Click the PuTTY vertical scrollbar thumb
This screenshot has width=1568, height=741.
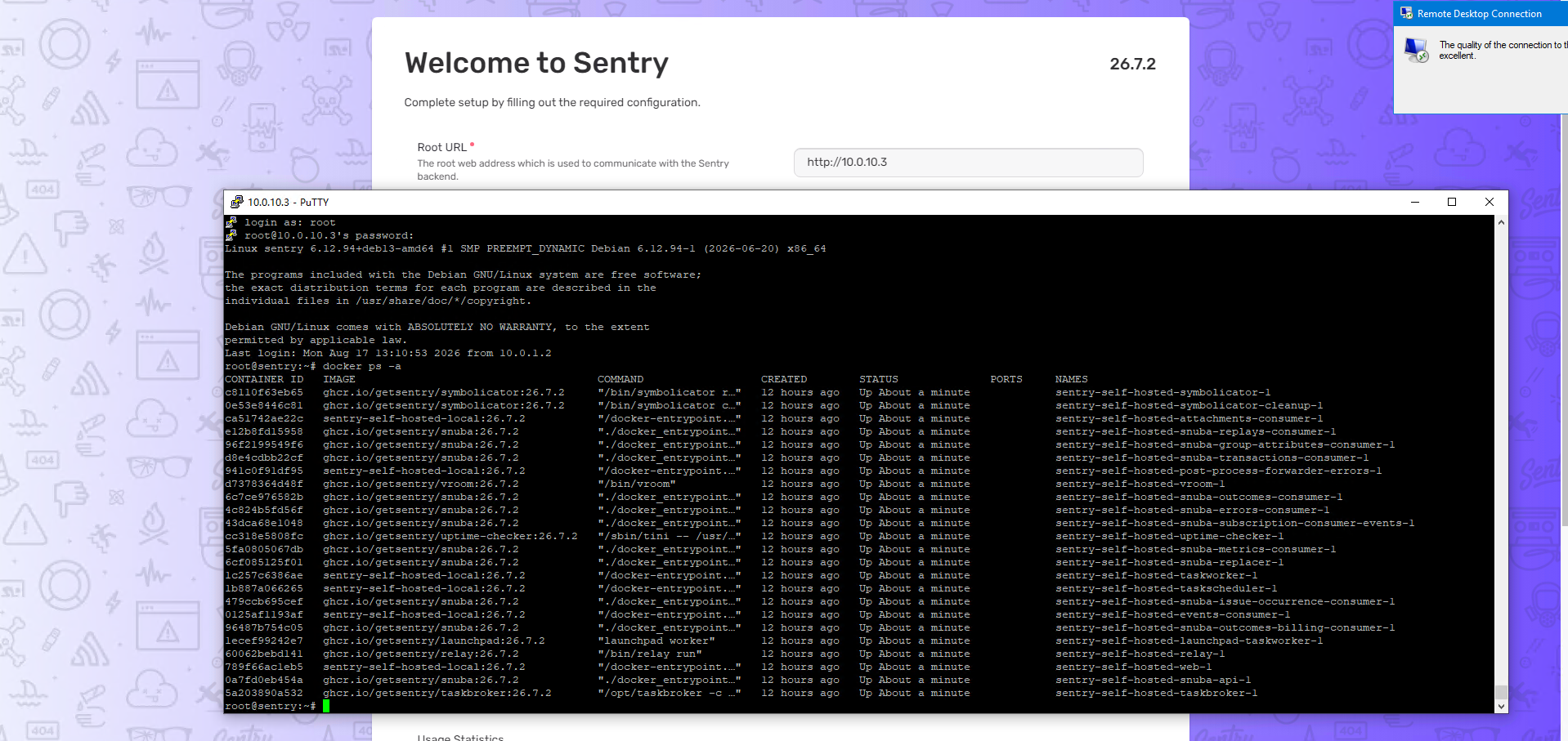1501,692
